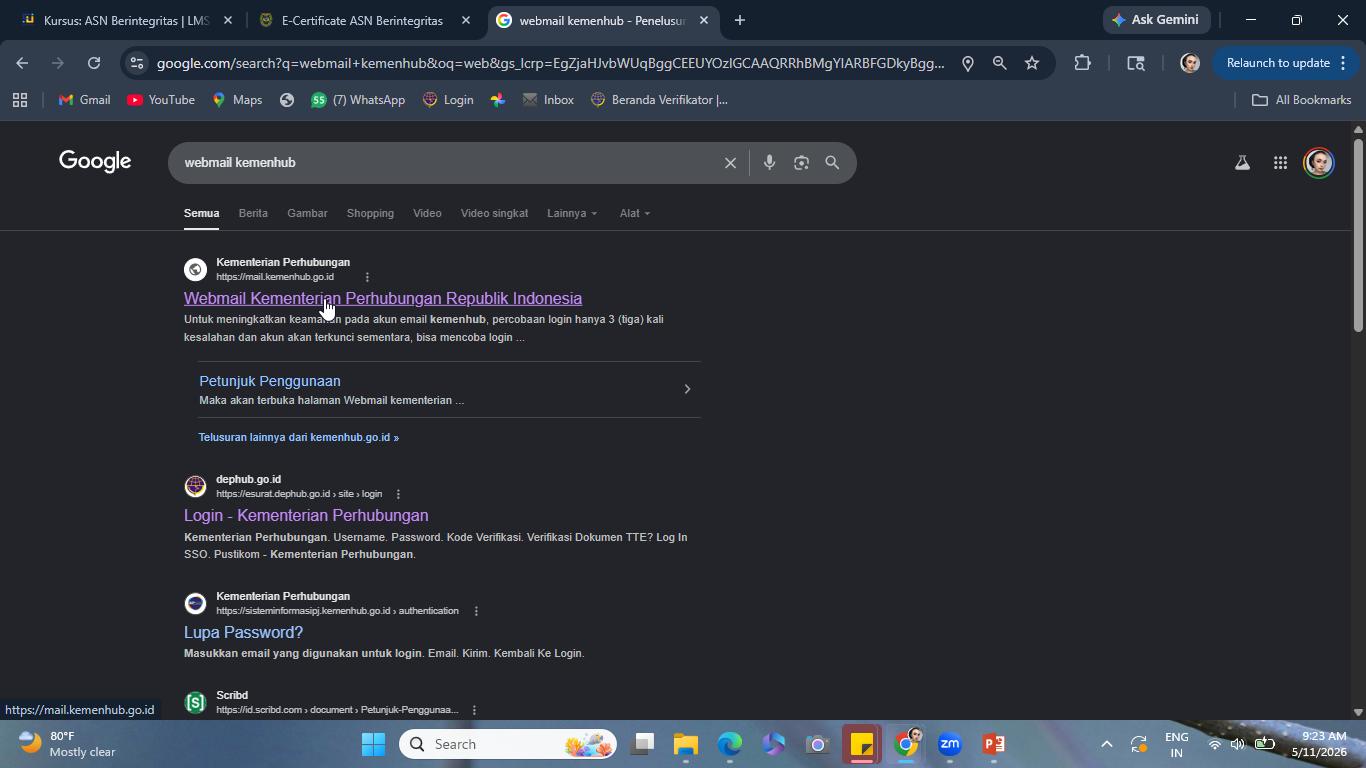The image size is (1366, 768).
Task: Open Zoom from the taskbar
Action: pos(950,744)
